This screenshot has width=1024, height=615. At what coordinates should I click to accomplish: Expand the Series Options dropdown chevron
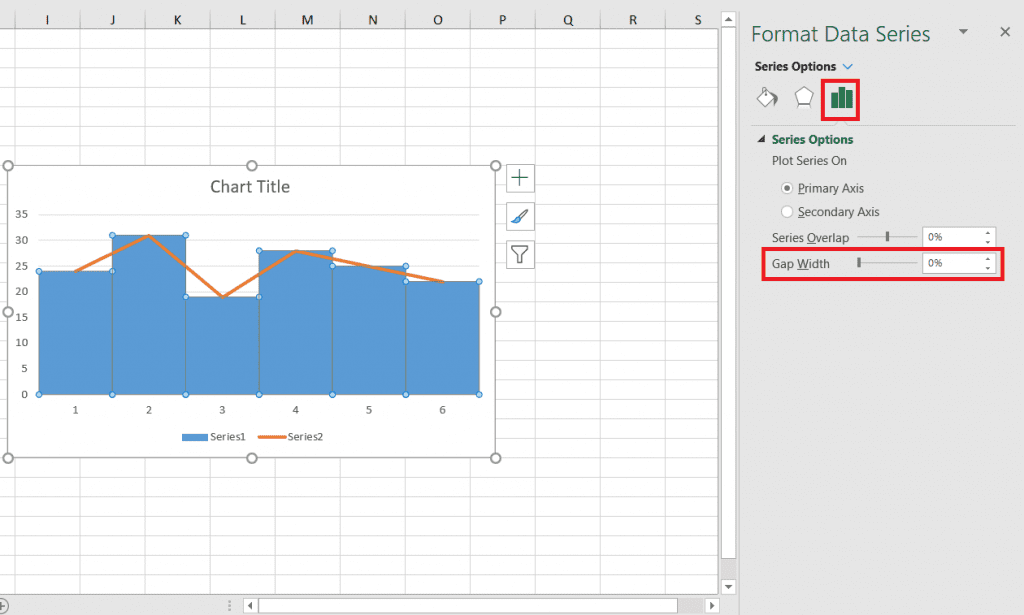(848, 66)
